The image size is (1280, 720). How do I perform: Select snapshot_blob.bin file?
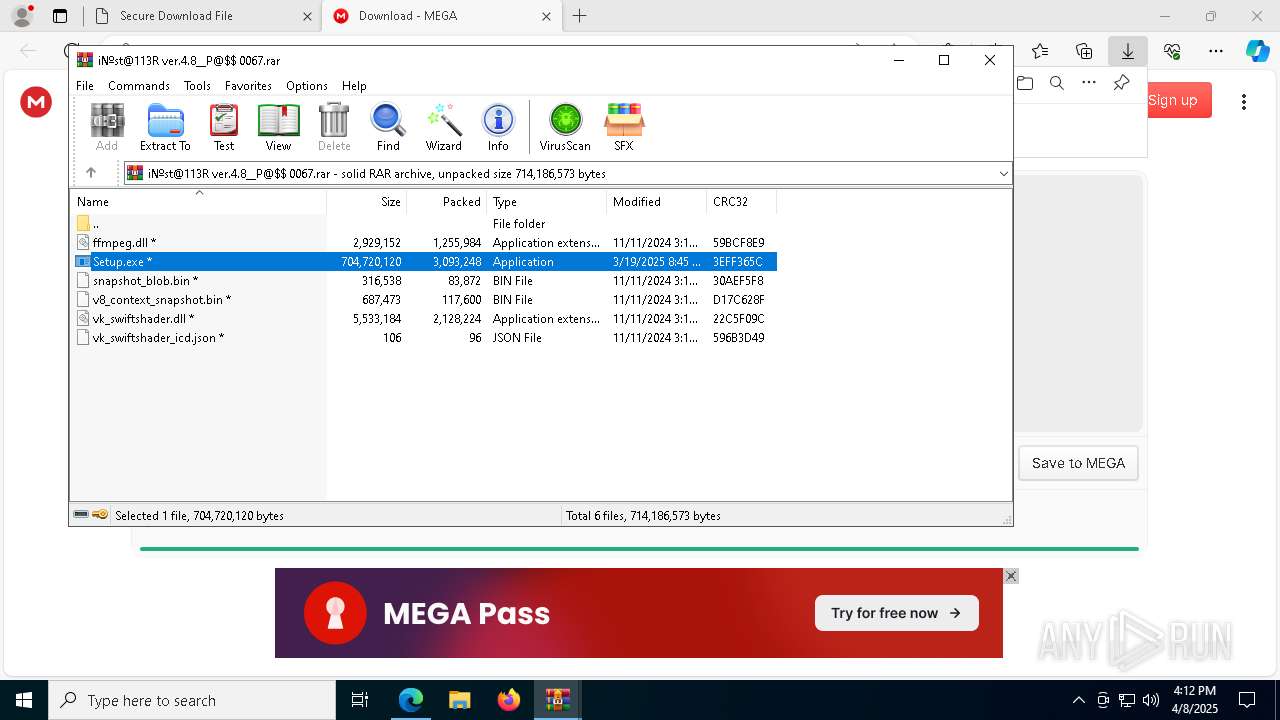click(x=424, y=281)
